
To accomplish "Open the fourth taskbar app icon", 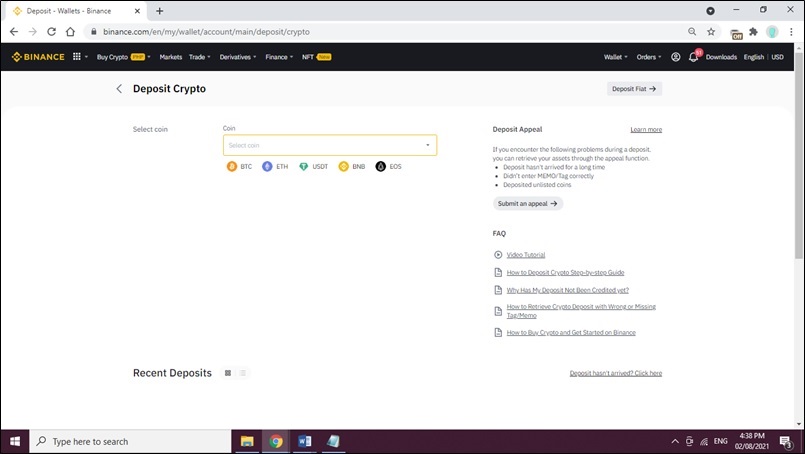I will [333, 441].
